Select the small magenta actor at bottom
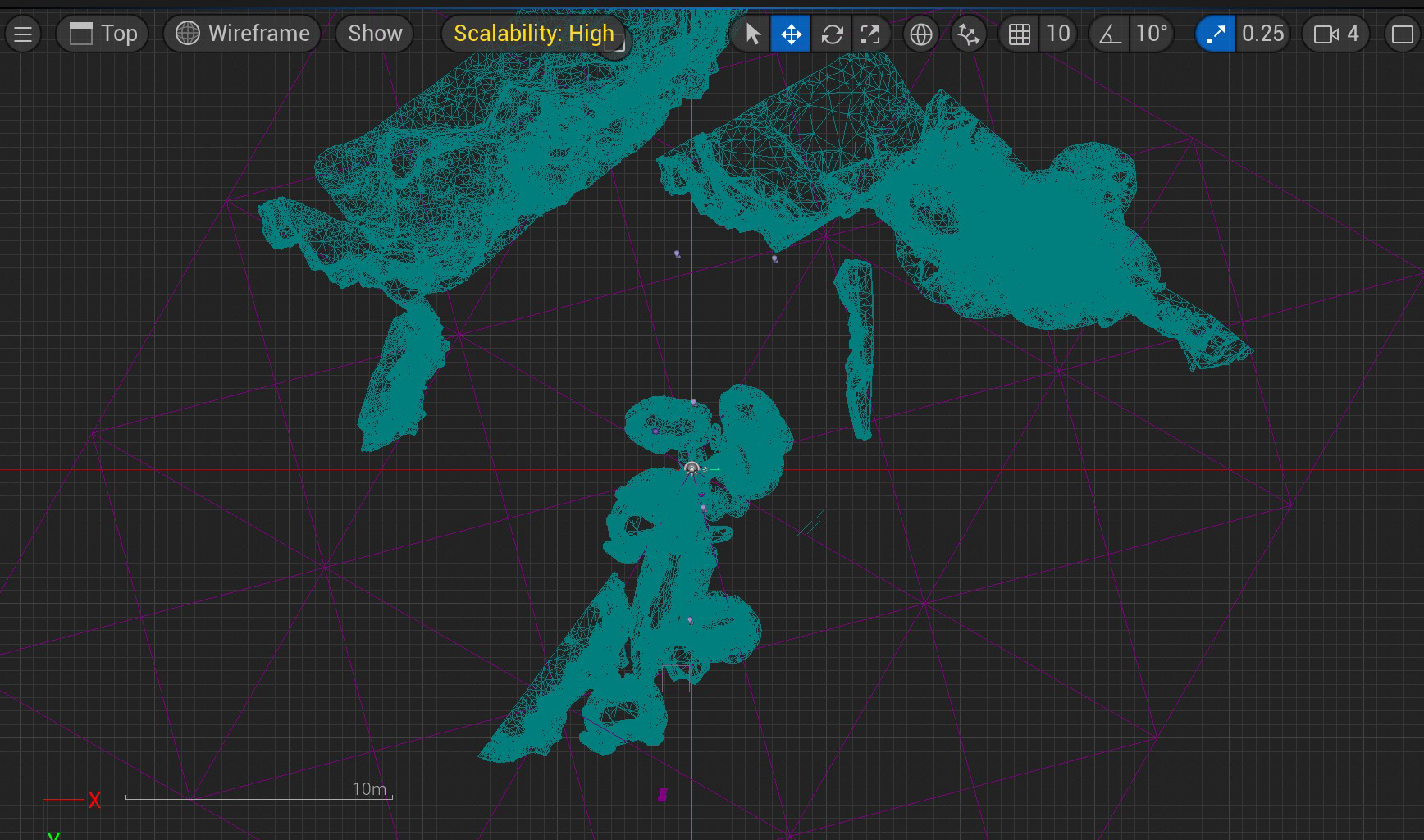The width and height of the screenshot is (1424, 840). (x=663, y=794)
